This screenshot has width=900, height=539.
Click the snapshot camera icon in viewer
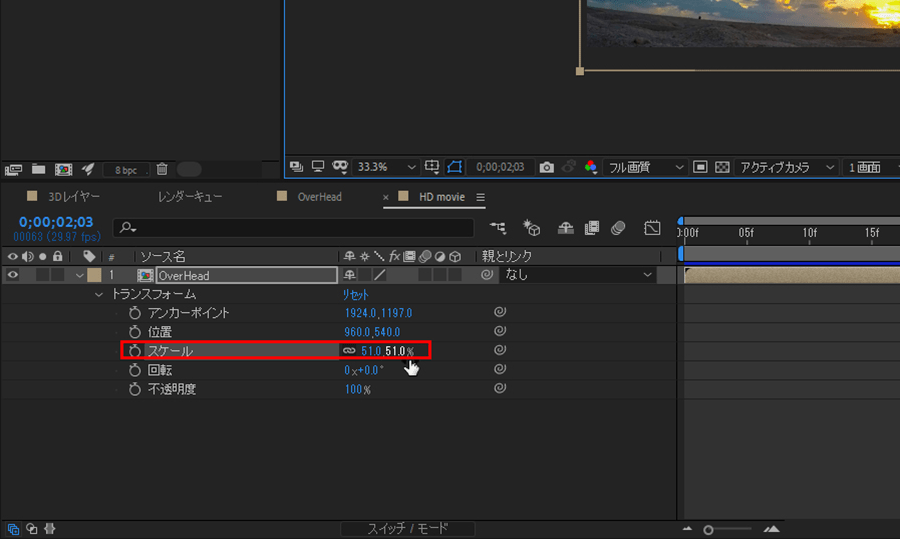(x=546, y=167)
